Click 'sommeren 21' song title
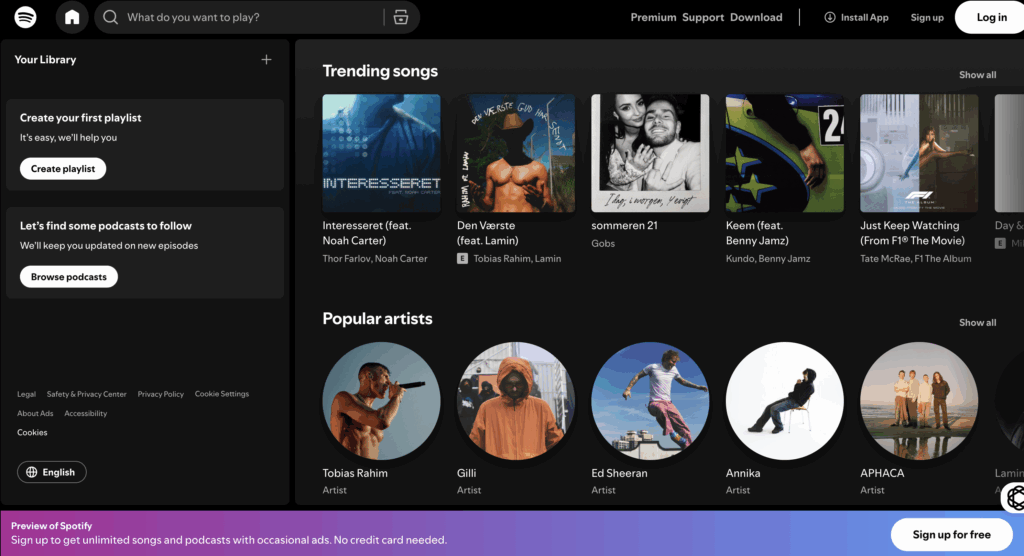 point(624,225)
